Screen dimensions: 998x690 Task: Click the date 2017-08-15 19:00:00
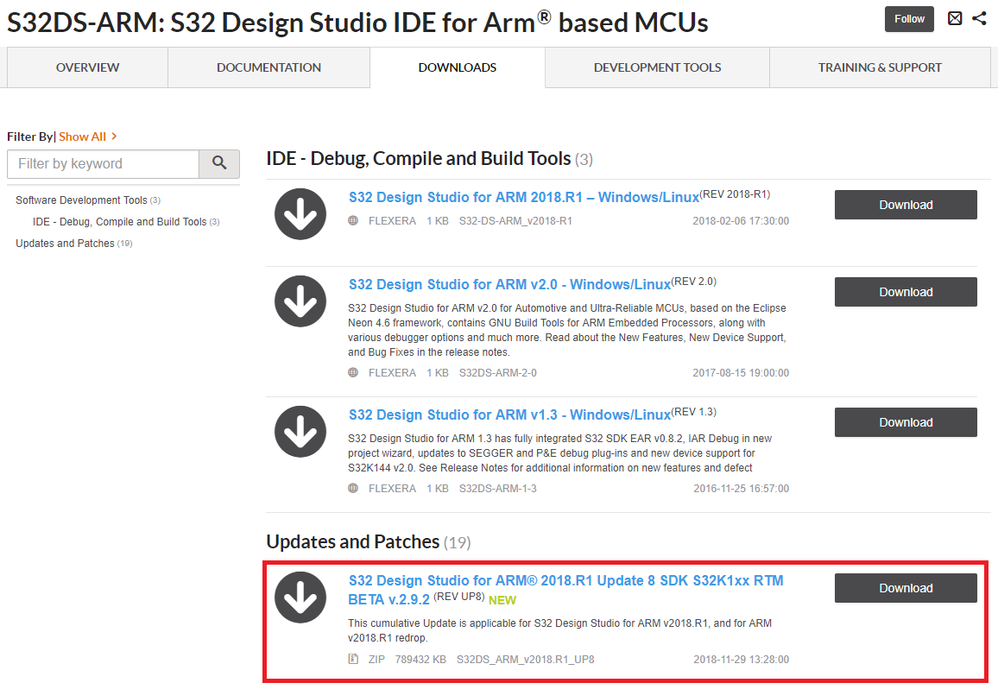pyautogui.click(x=741, y=372)
